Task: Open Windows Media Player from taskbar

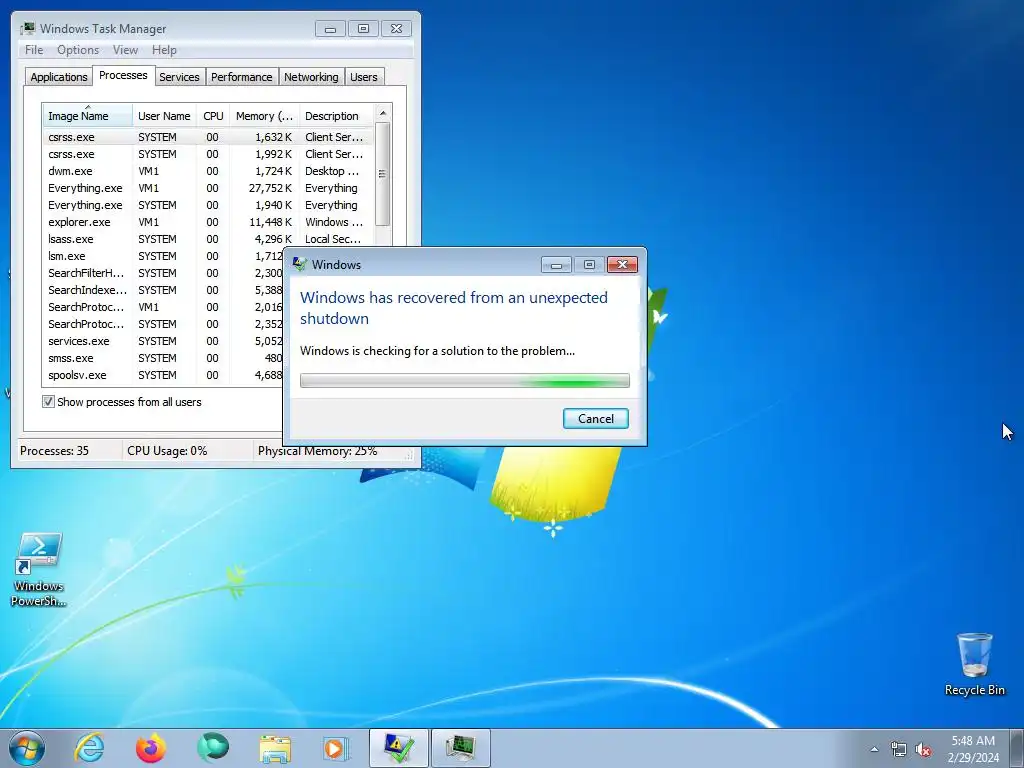Action: [336, 748]
